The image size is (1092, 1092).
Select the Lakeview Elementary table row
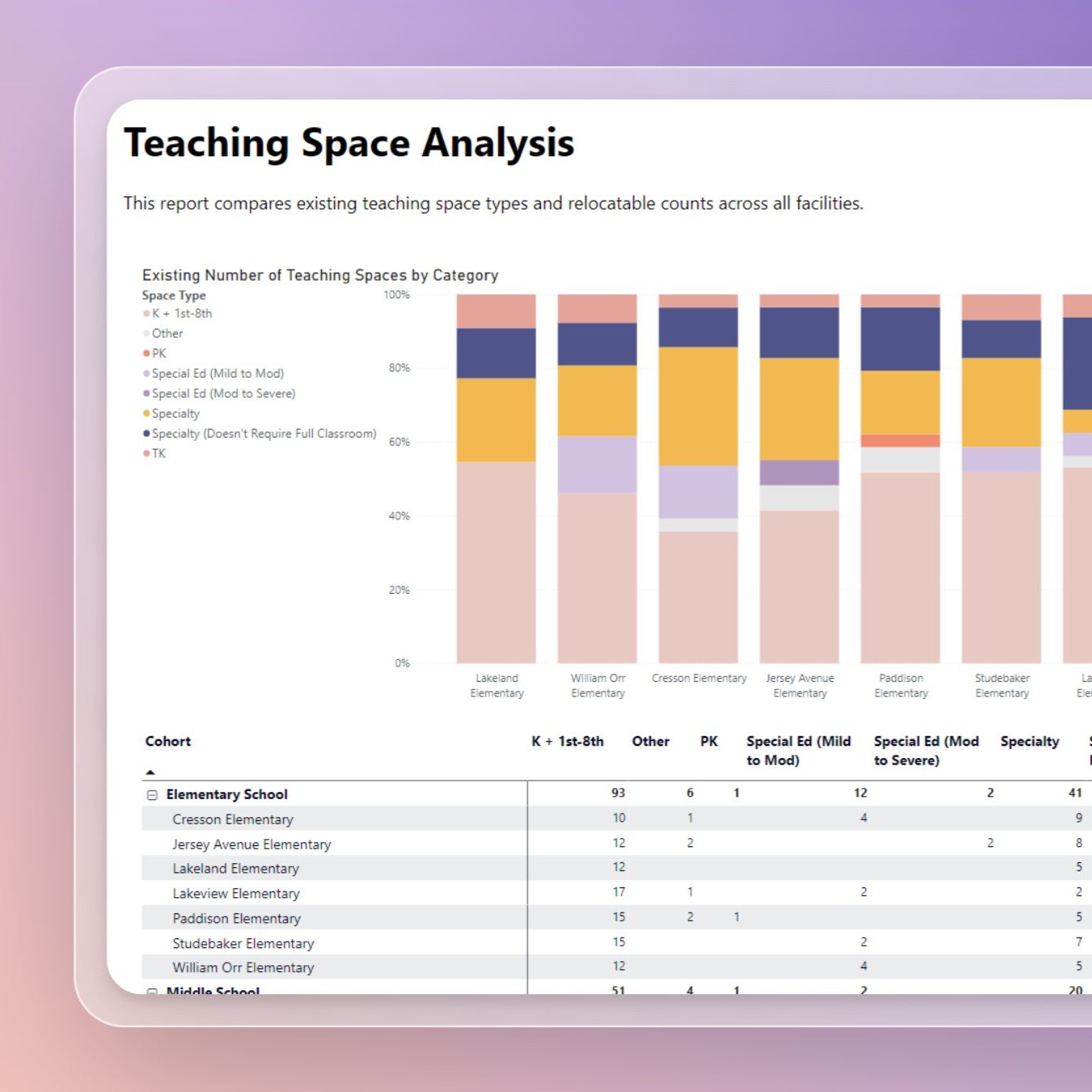(x=616, y=893)
